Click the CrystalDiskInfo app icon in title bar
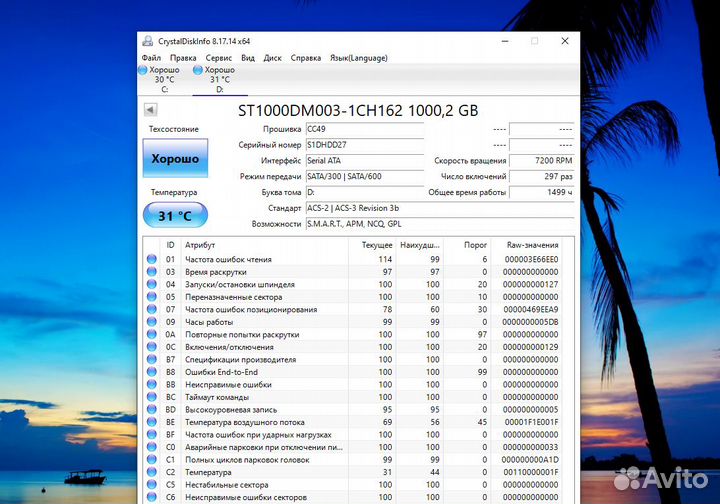 tap(148, 41)
